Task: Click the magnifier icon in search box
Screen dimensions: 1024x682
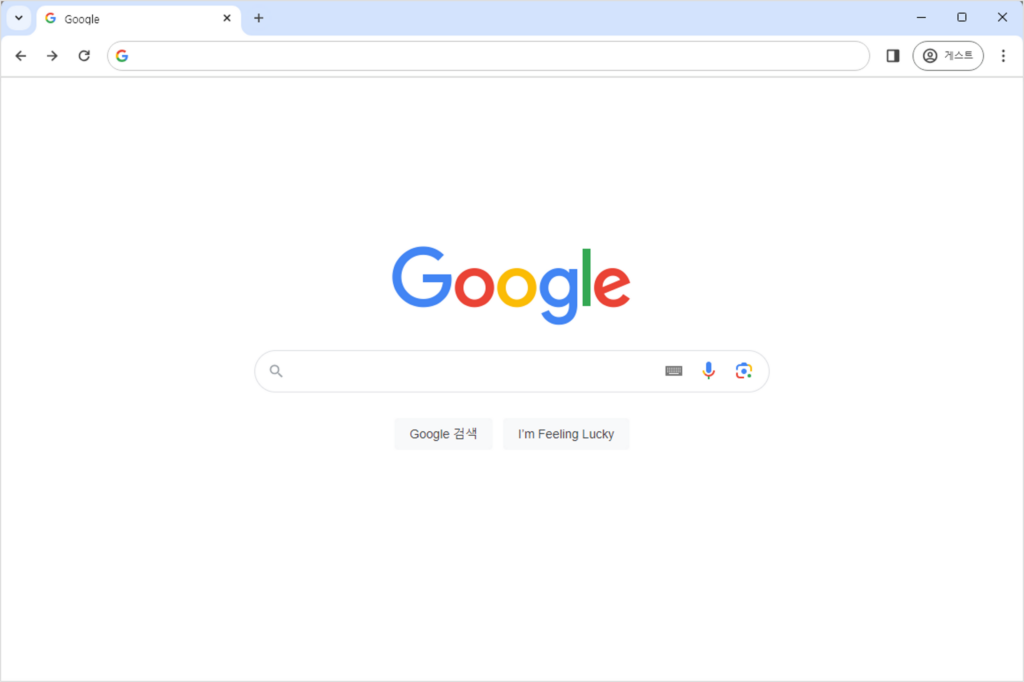Action: (276, 371)
